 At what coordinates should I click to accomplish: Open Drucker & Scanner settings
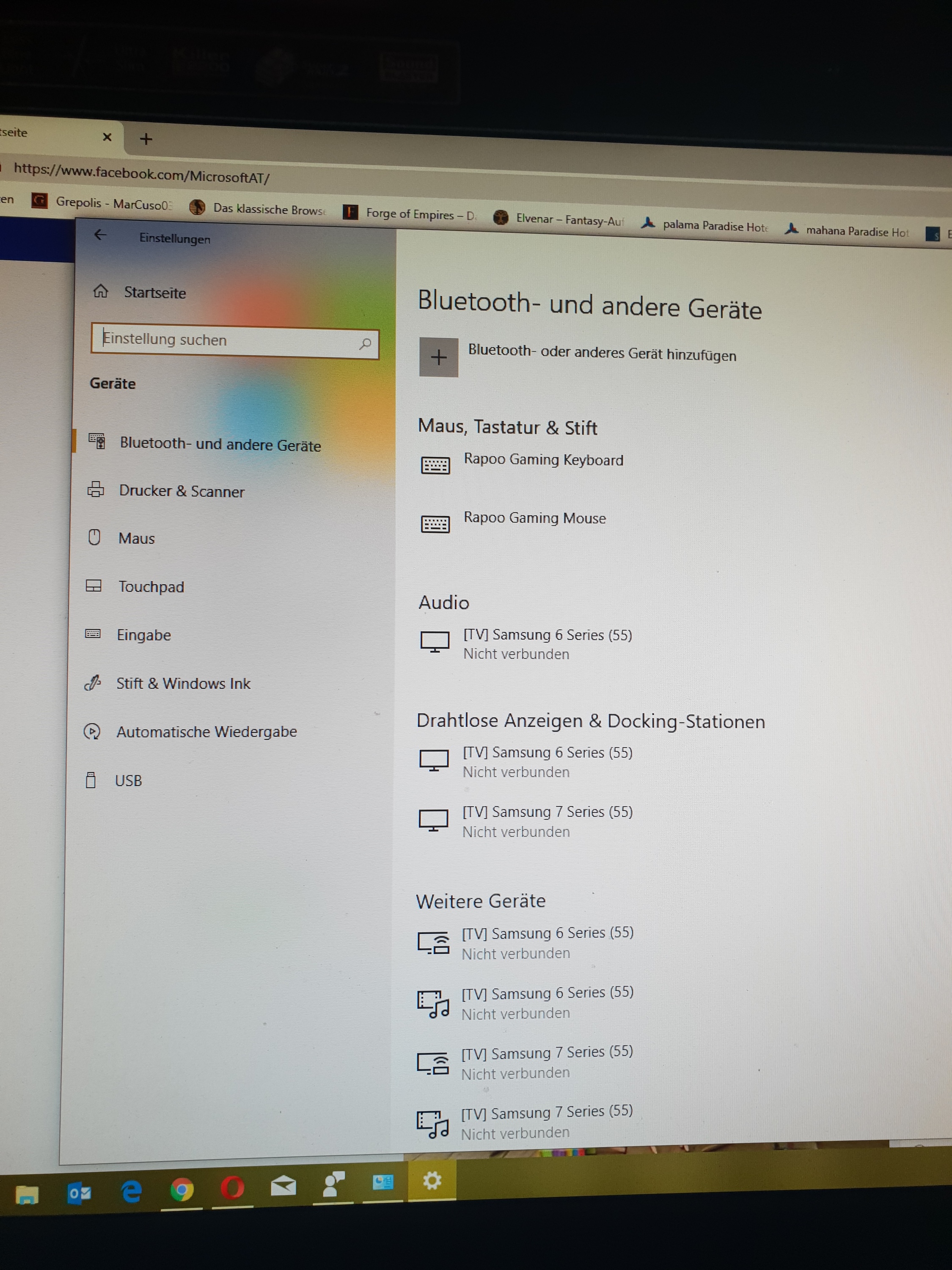coord(182,491)
